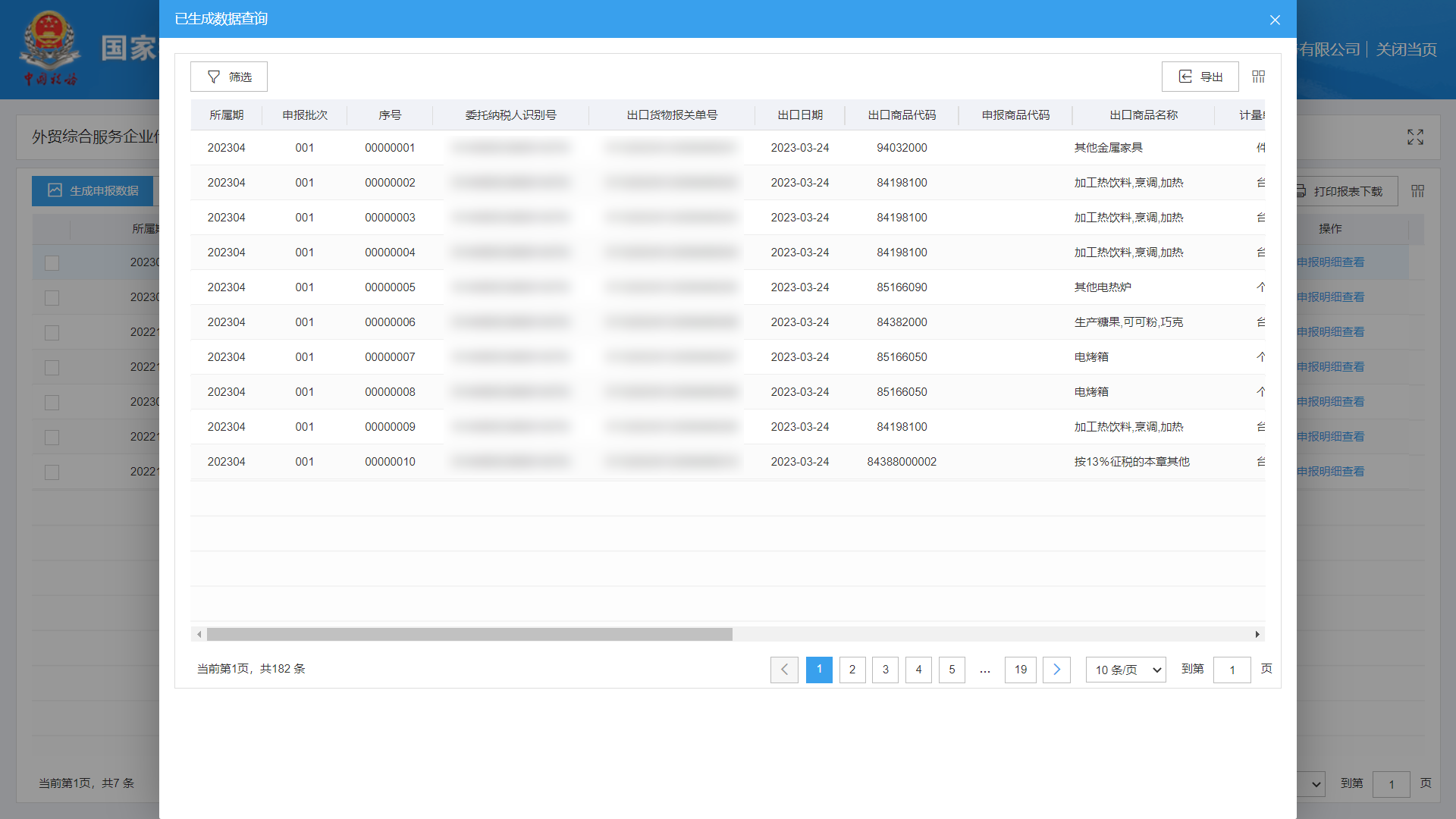This screenshot has width=1456, height=819.
Task: Close the 已生成数据查询 dialog
Action: pyautogui.click(x=1275, y=20)
